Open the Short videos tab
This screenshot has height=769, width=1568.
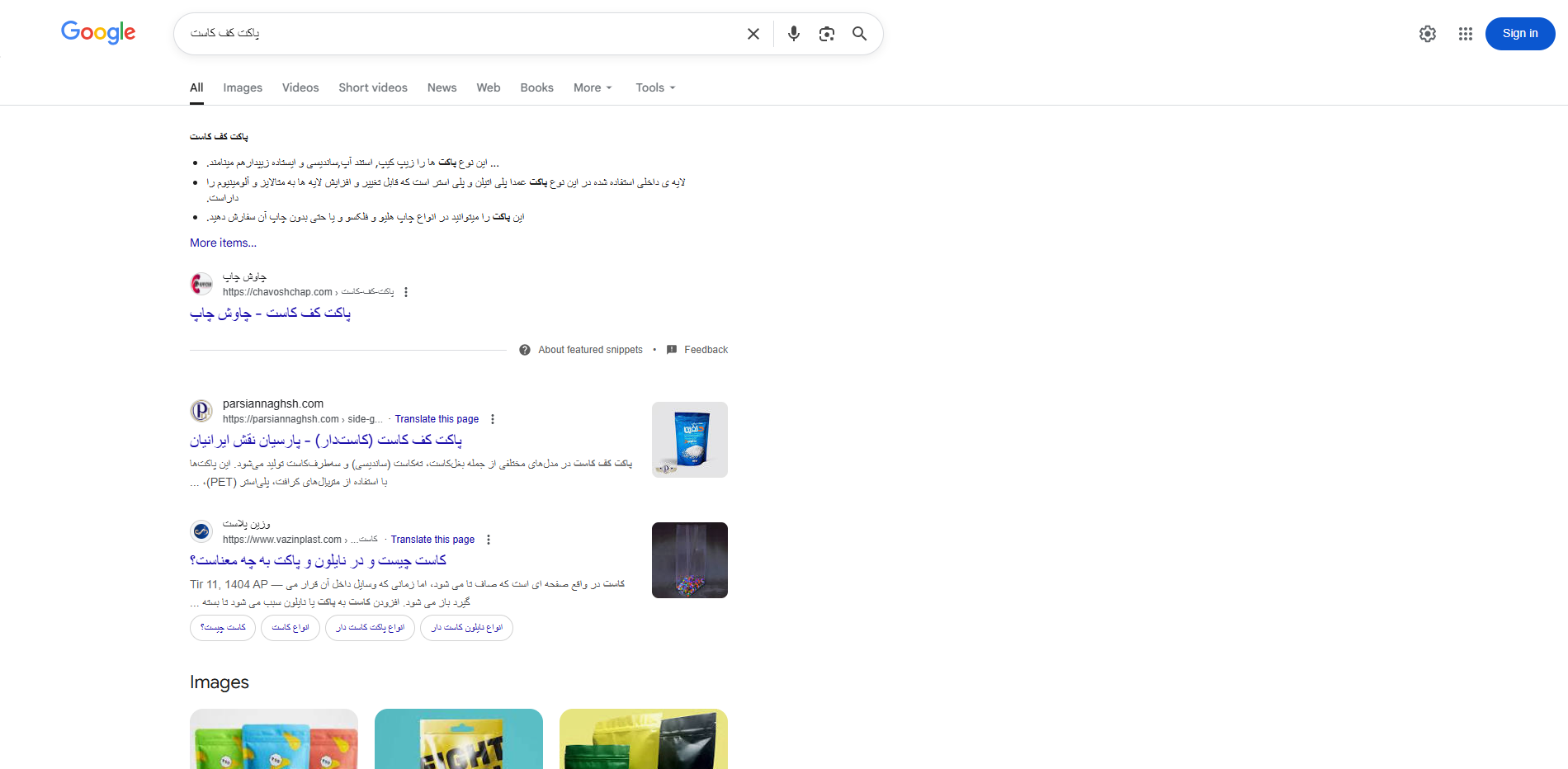coord(373,87)
